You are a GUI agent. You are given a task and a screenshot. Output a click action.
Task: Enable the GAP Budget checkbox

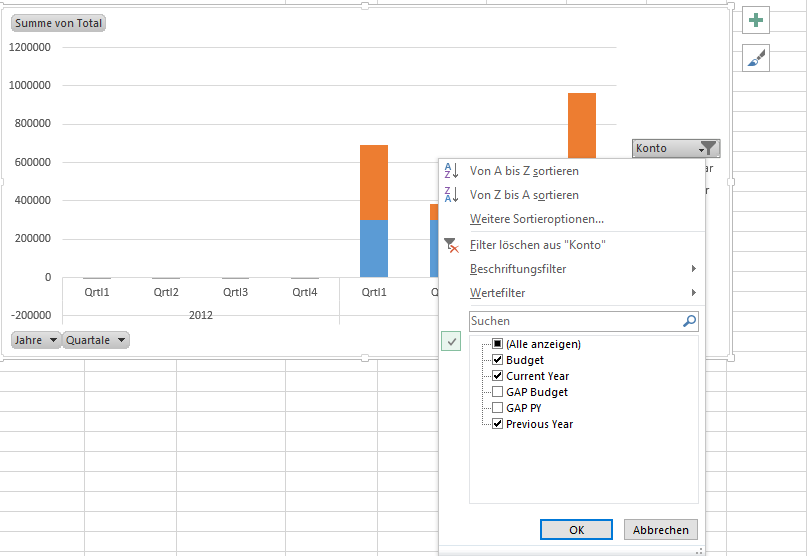point(498,392)
